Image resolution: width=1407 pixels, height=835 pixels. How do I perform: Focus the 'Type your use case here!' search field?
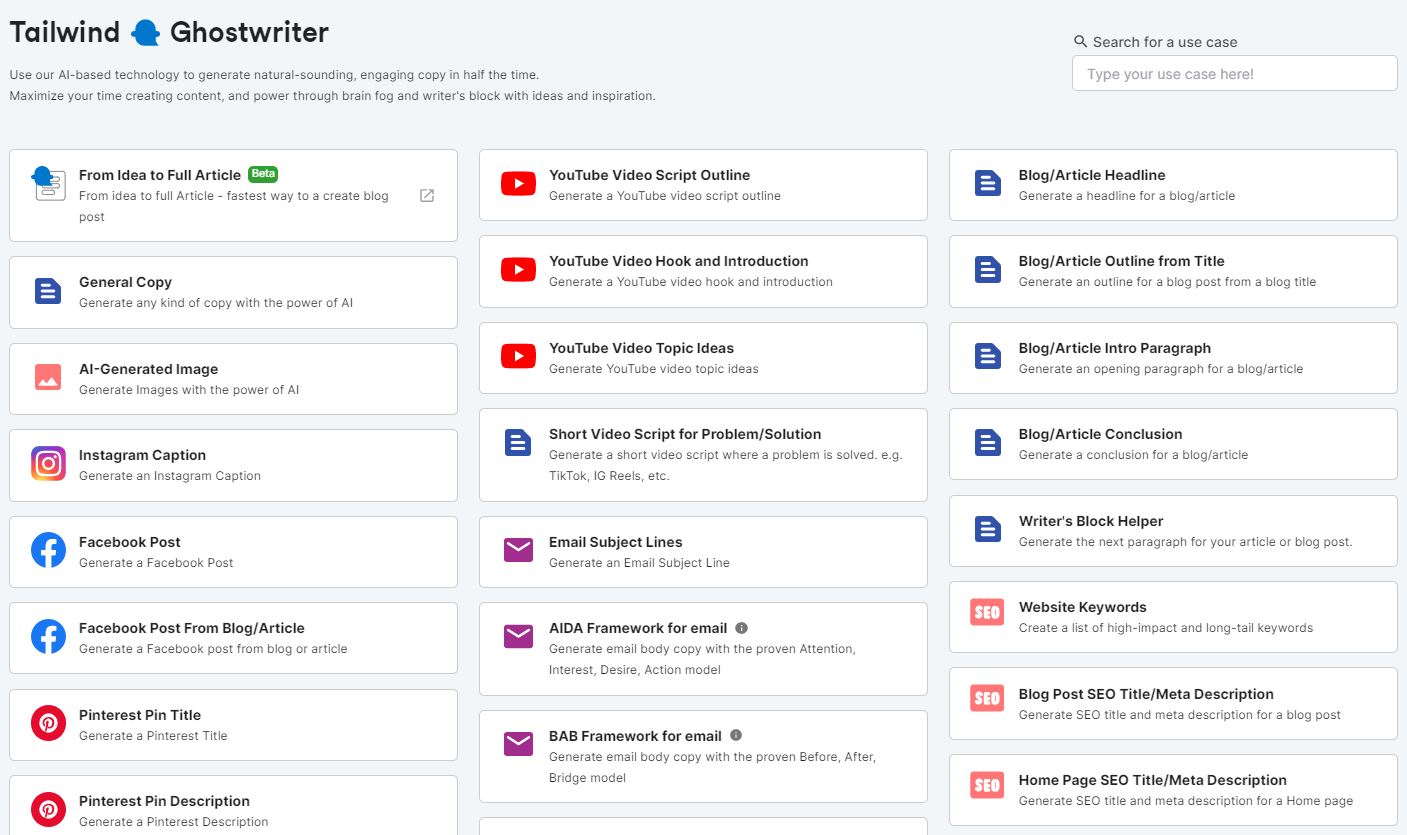(1234, 73)
